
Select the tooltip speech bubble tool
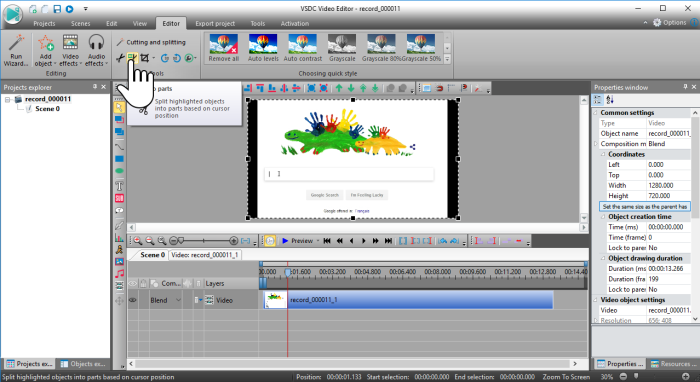[119, 210]
